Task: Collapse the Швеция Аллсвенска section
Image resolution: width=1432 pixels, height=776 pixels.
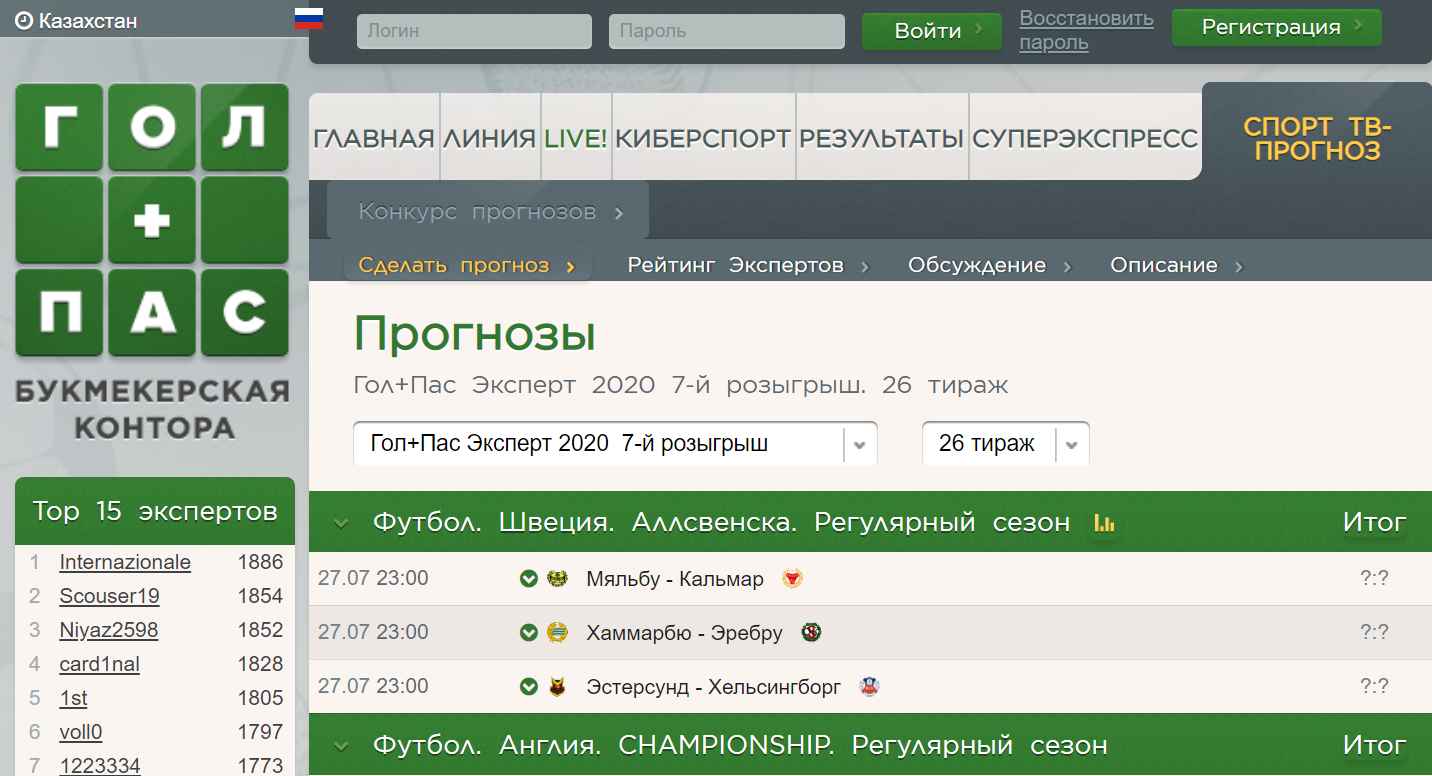Action: pos(341,523)
